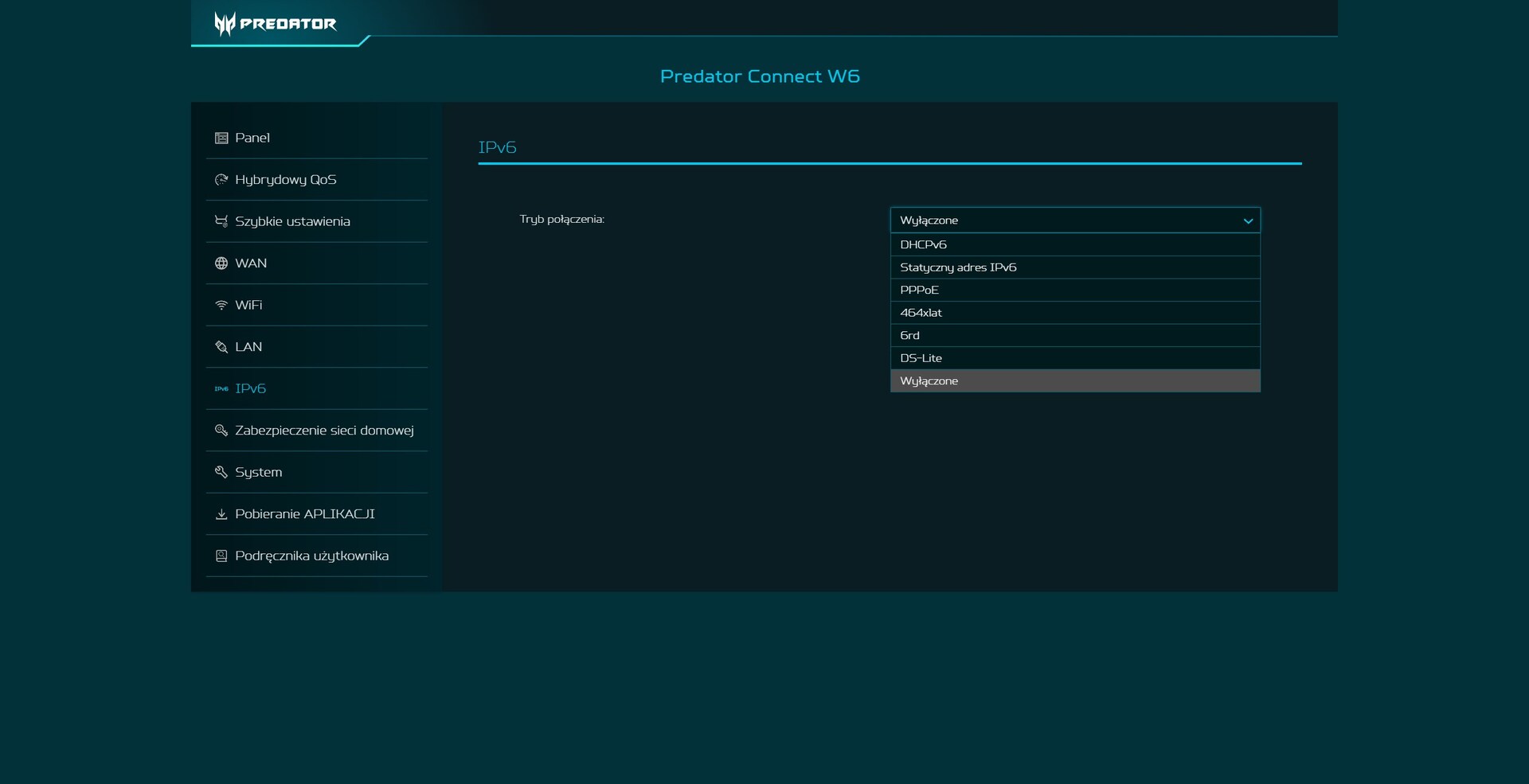Click the Predator logo in header

click(x=276, y=24)
